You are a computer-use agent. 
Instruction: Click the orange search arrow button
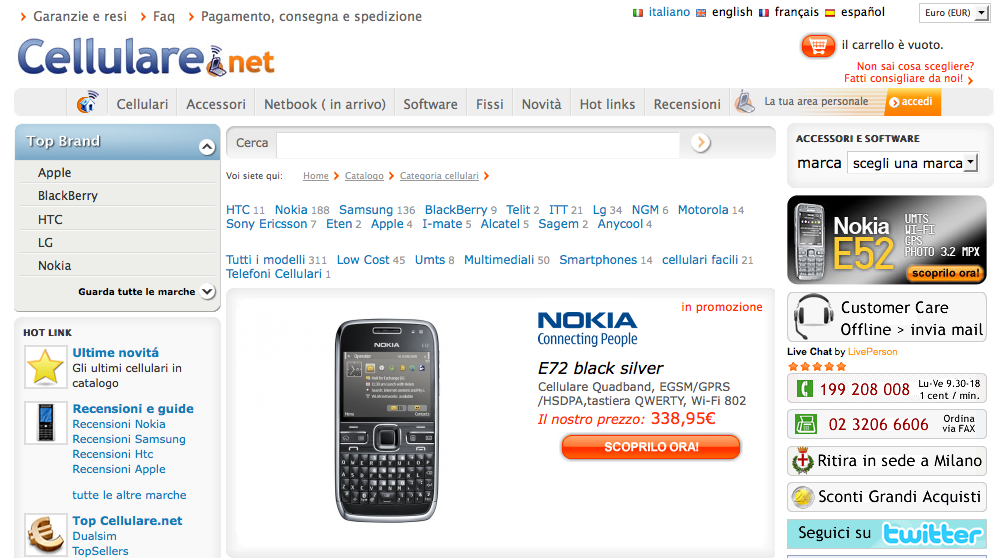pyautogui.click(x=700, y=142)
